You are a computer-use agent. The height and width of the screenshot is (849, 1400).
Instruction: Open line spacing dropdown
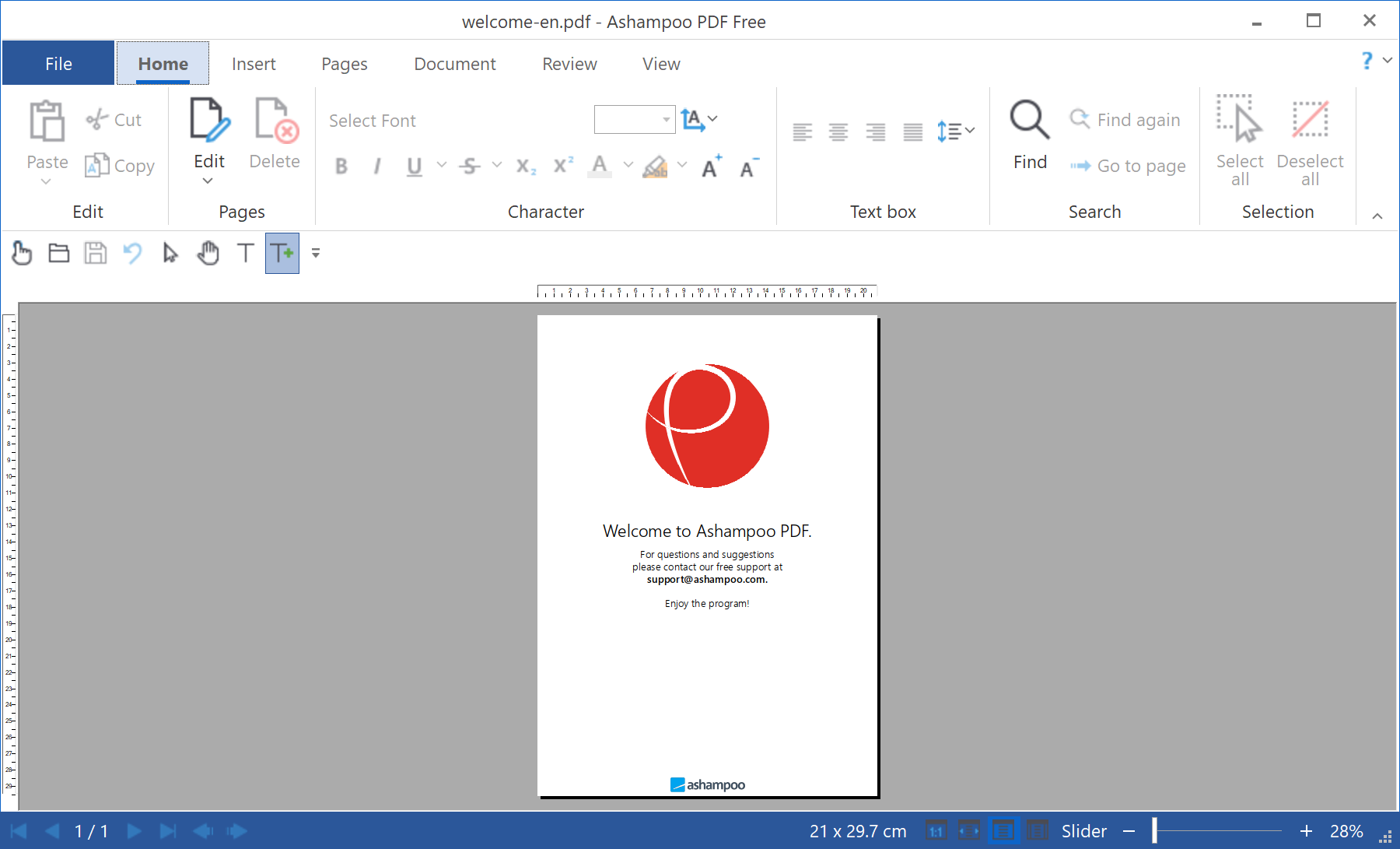(955, 131)
